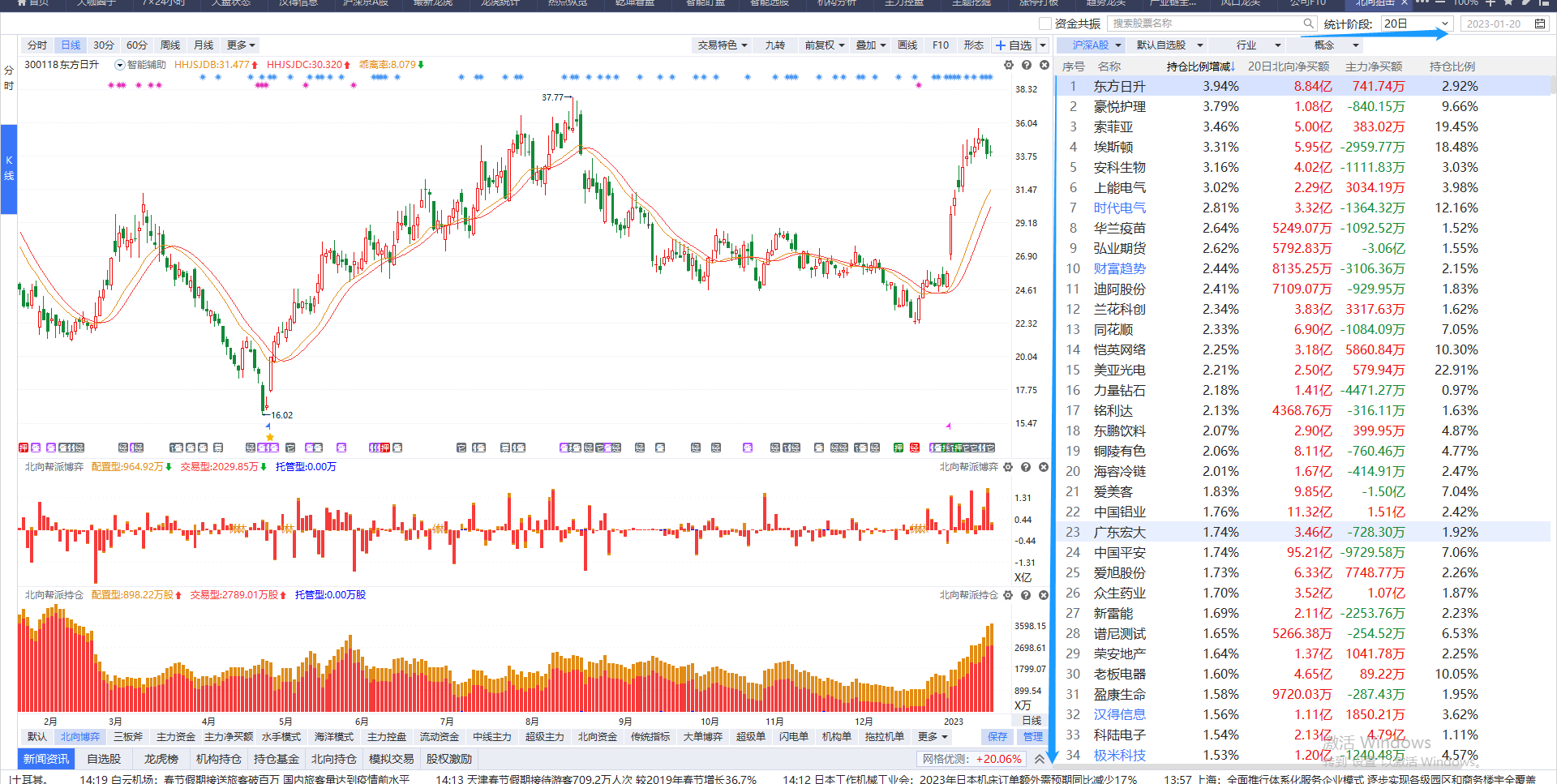The height and width of the screenshot is (784, 1557).
Task: Select the 分时 vertical side tab
Action: [x=9, y=78]
